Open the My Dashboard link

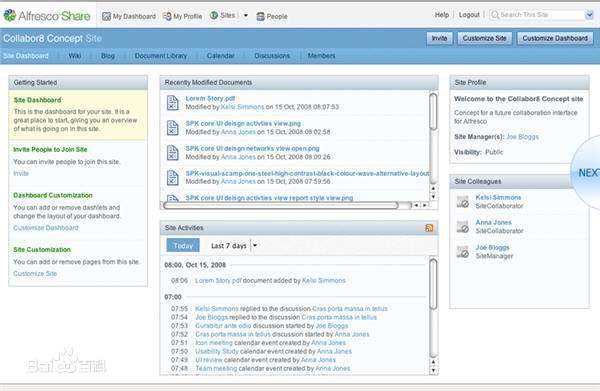pyautogui.click(x=134, y=16)
